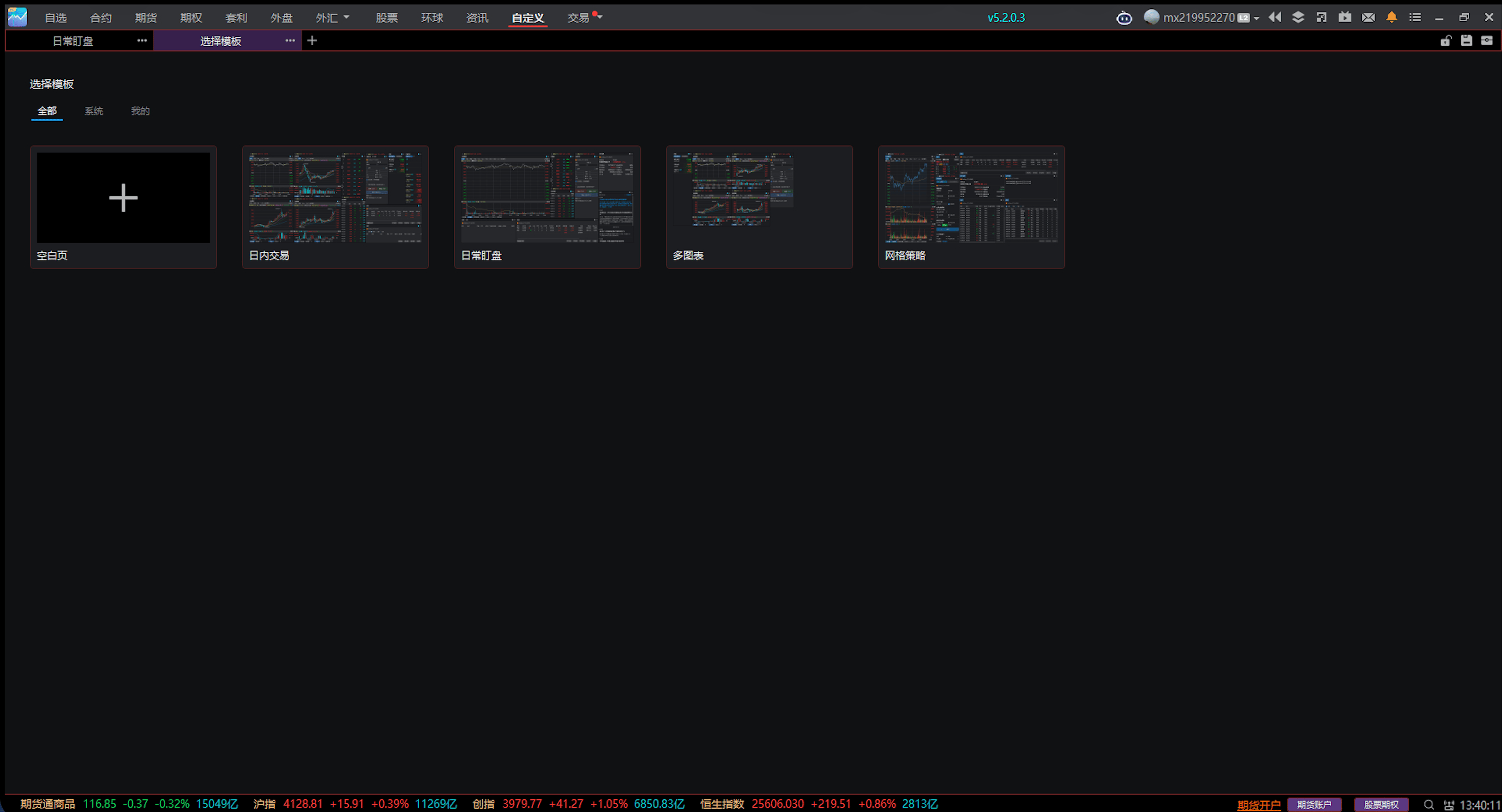Open the 资讯 menu
This screenshot has height=812, width=1502.
[477, 18]
